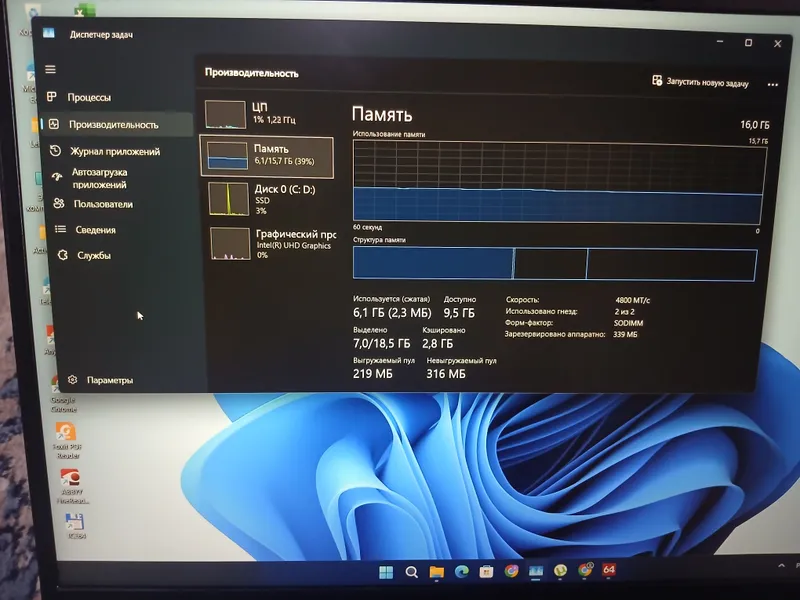Open Microsoft Store from the taskbar
This screenshot has width=800, height=600.
pos(486,571)
